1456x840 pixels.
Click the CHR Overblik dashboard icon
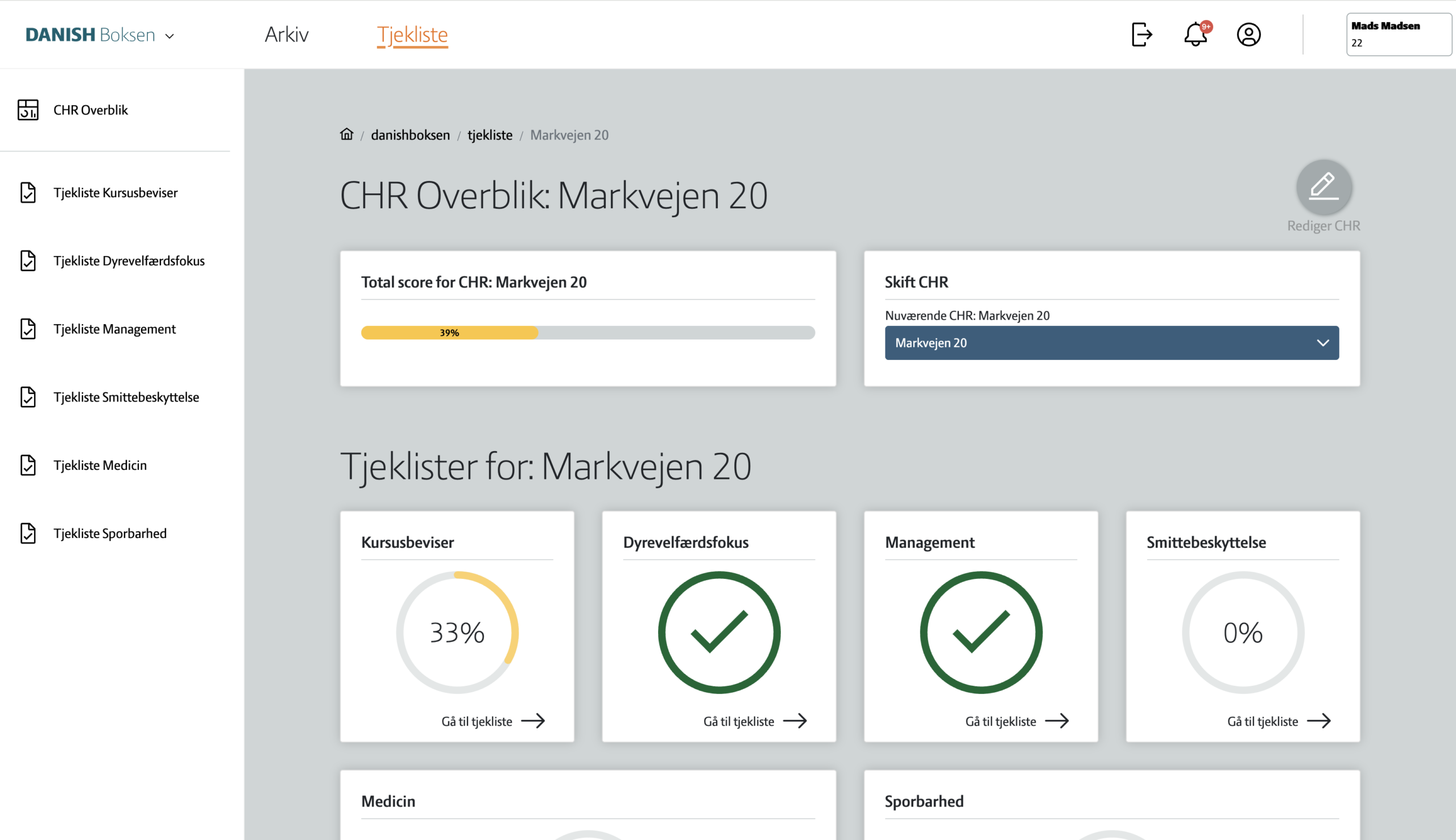pos(28,110)
